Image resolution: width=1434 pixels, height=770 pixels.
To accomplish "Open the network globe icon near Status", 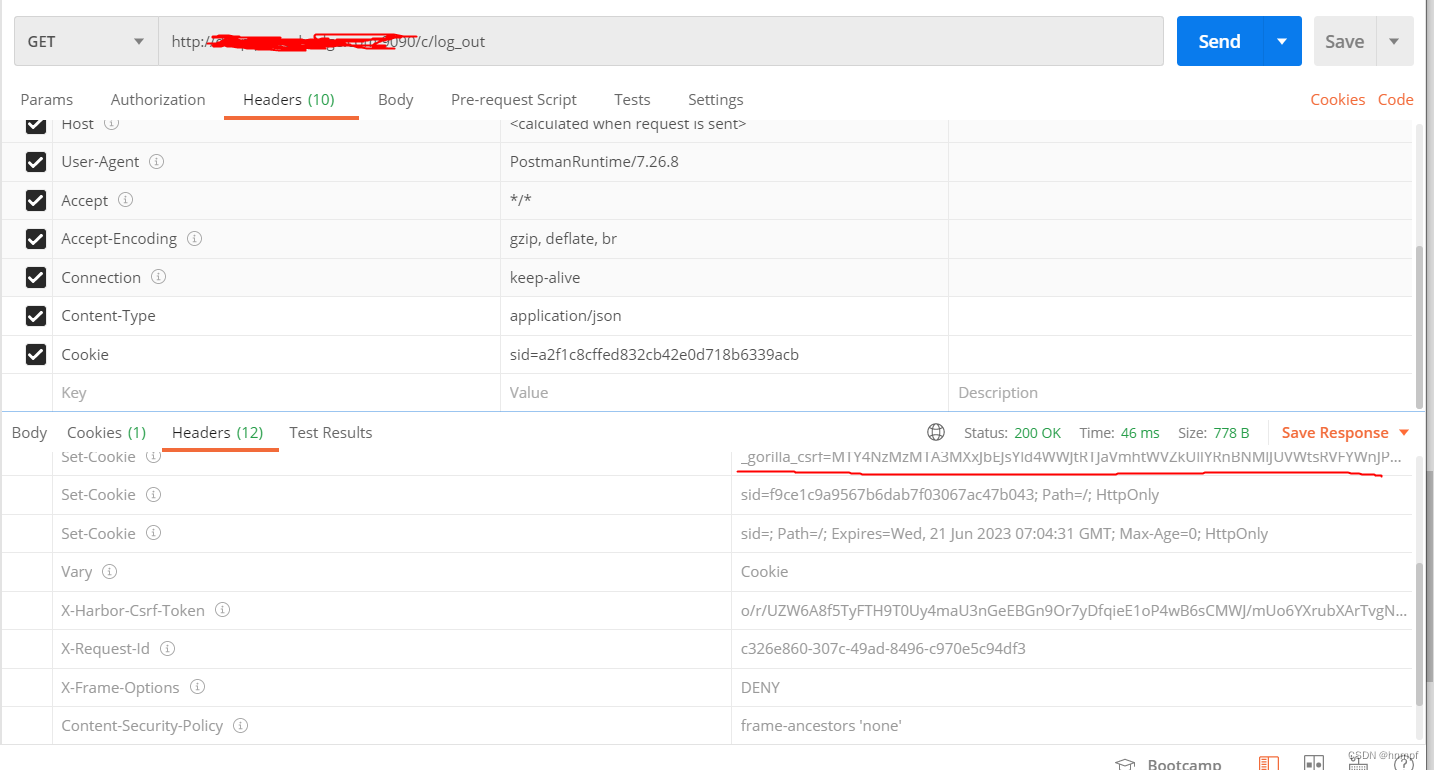I will 936,432.
